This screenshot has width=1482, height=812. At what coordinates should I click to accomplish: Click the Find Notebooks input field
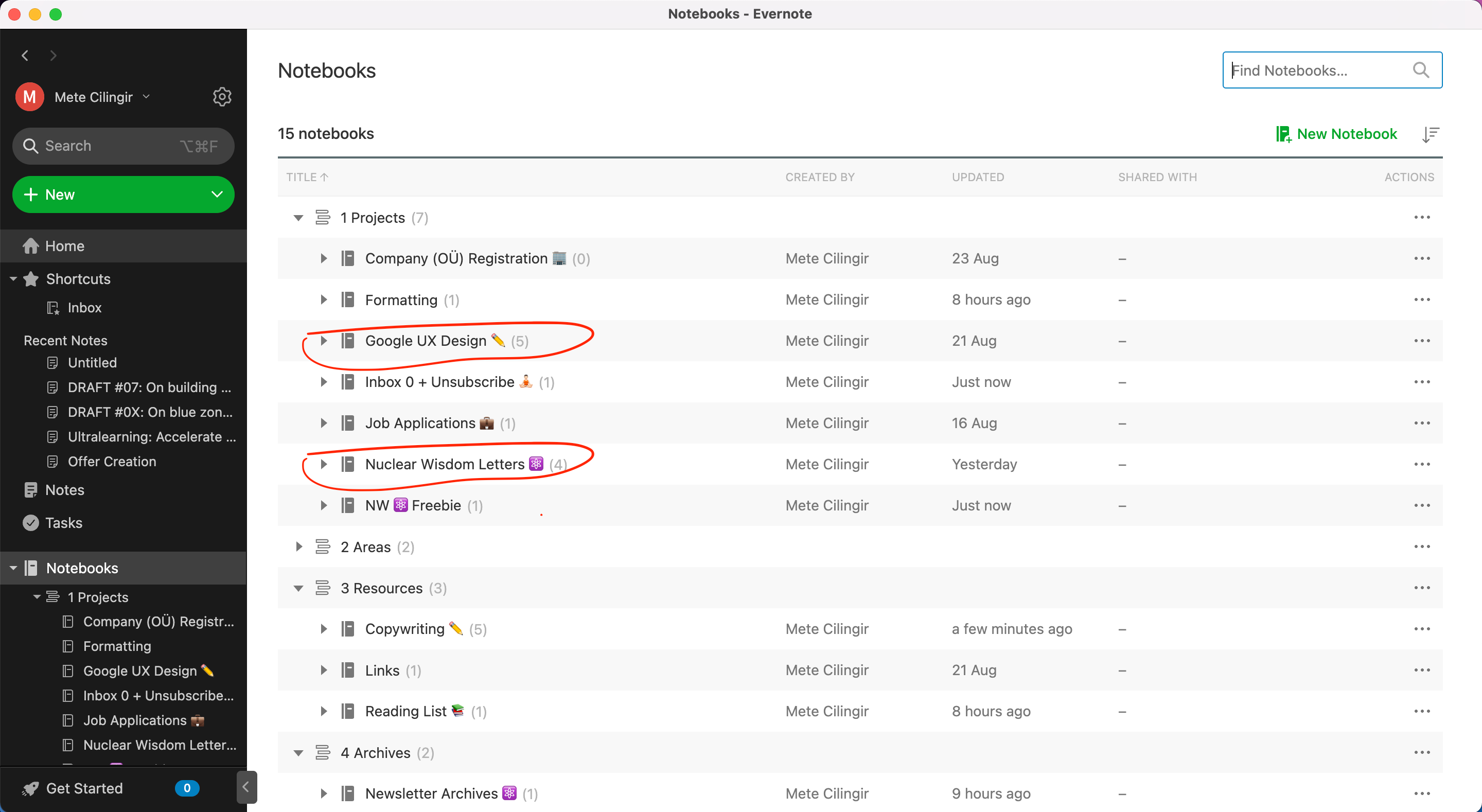click(1331, 70)
